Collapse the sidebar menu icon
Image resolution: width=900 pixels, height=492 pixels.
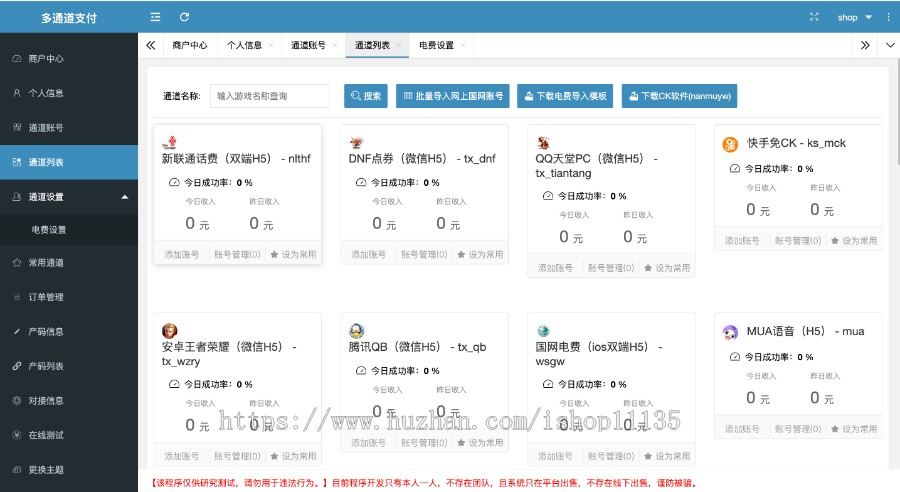[x=155, y=17]
